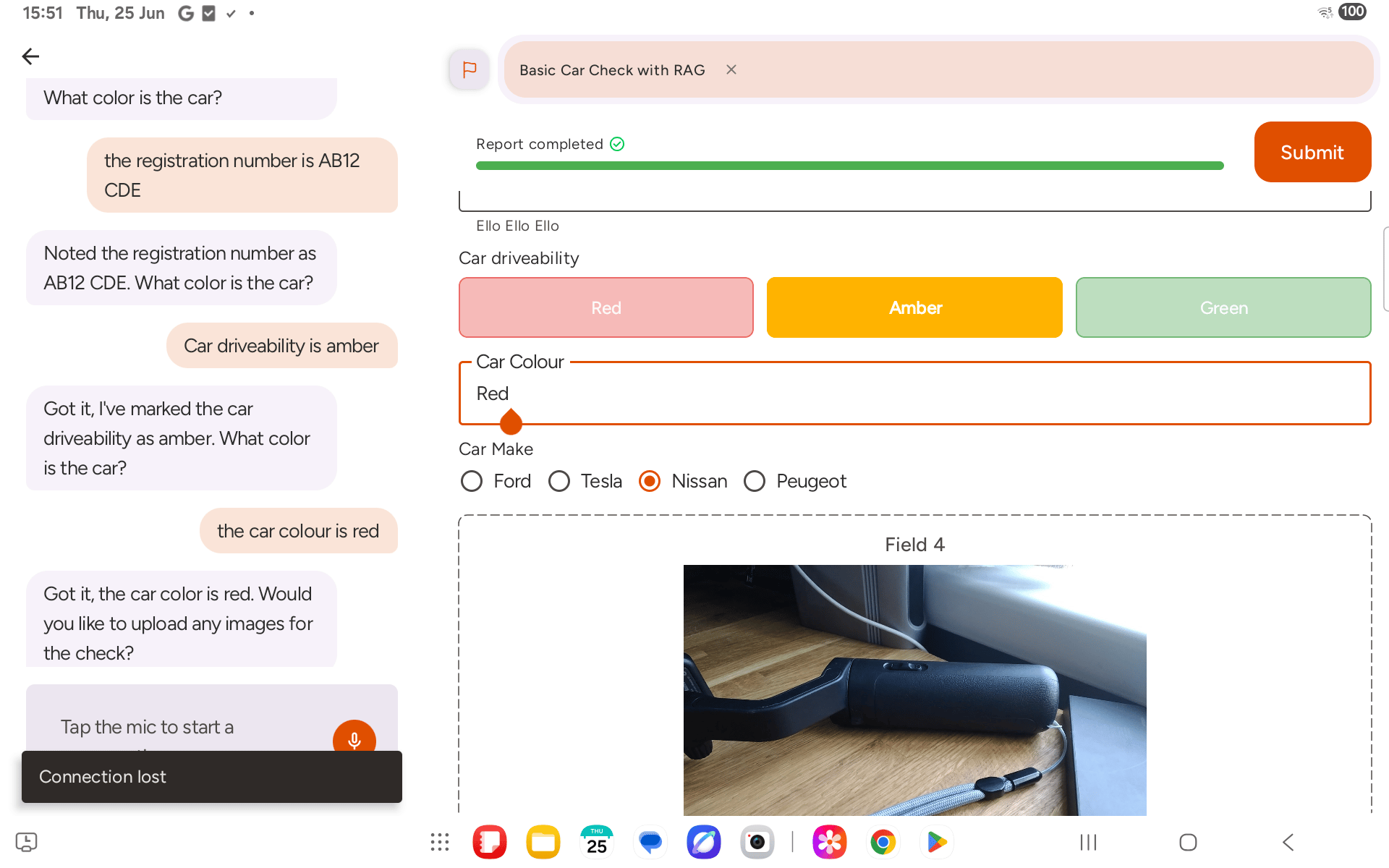Tap the Google G status bar icon
This screenshot has height=868, width=1389.
[x=186, y=13]
